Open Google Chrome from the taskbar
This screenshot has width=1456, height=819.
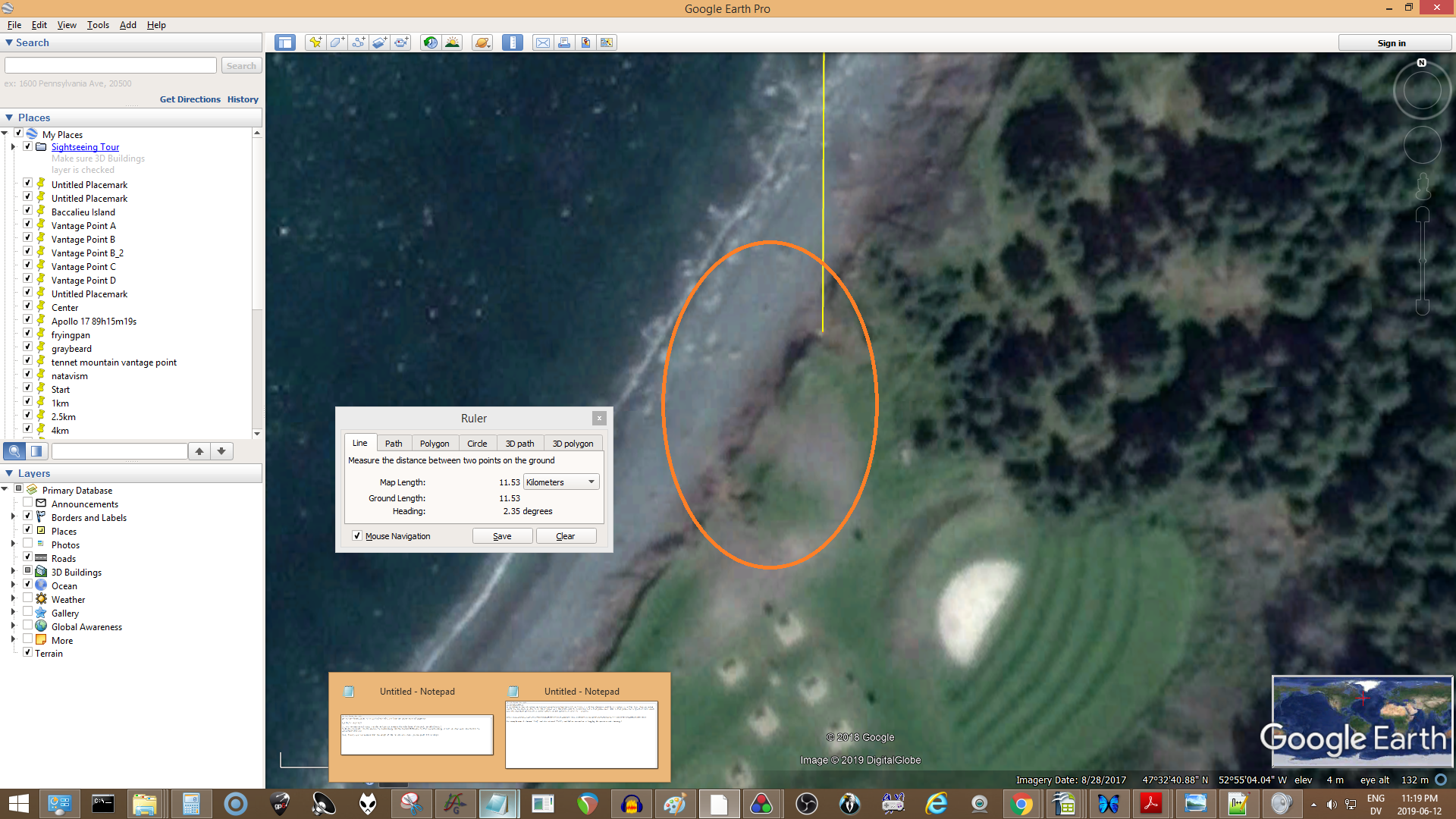1021,804
